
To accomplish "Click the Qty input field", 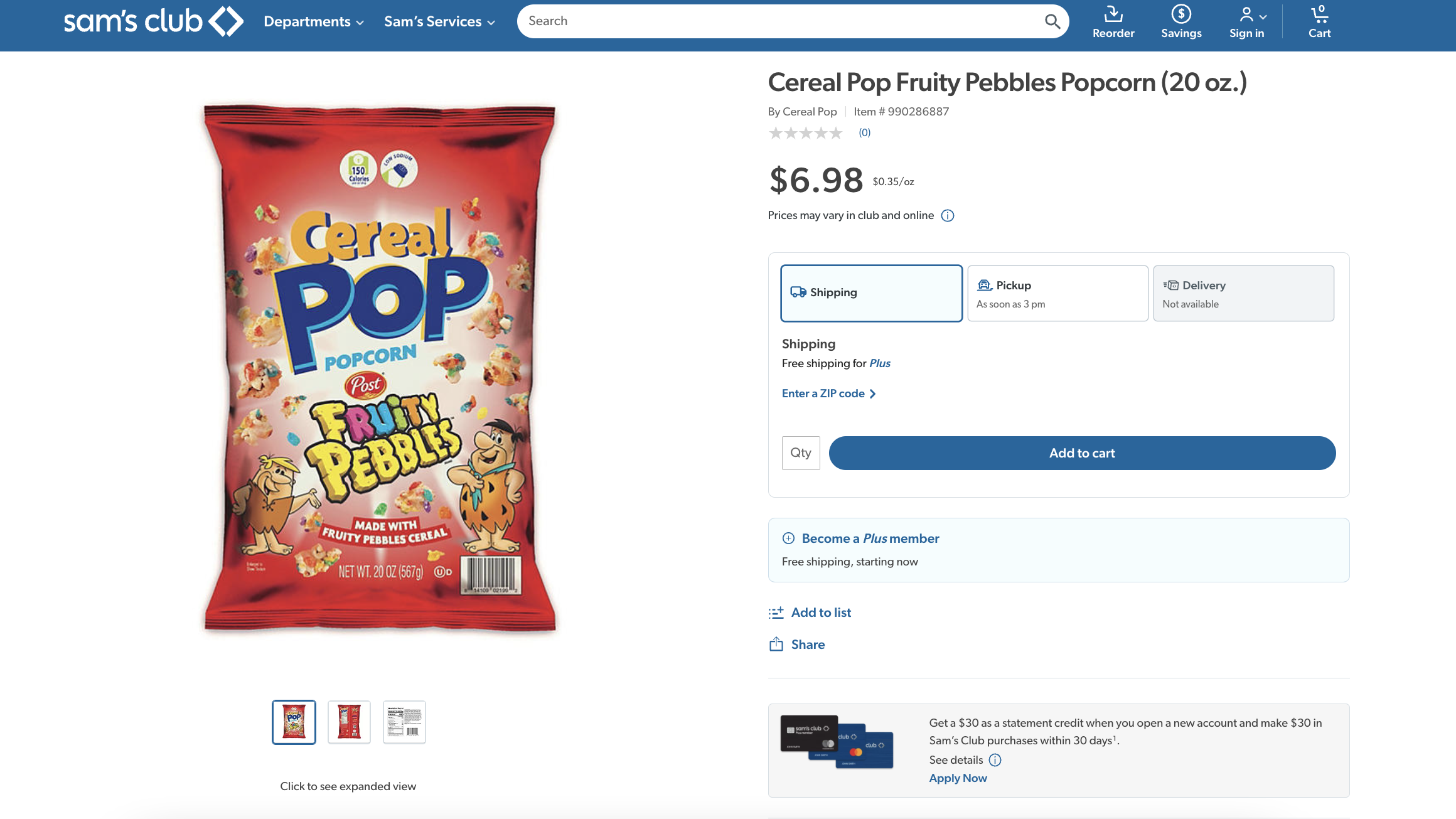I will point(801,453).
